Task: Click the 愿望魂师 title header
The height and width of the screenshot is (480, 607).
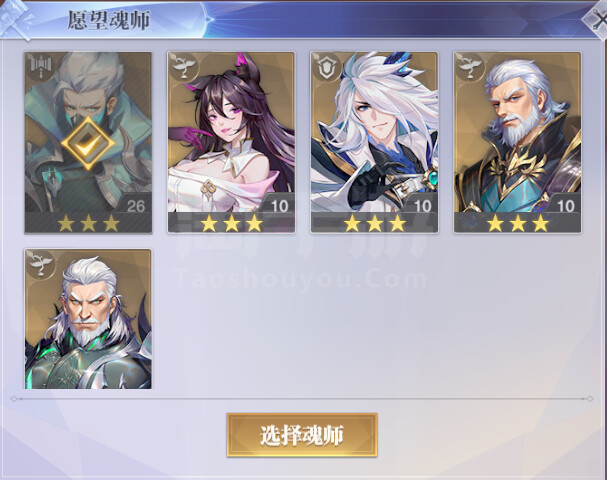Action: [108, 20]
